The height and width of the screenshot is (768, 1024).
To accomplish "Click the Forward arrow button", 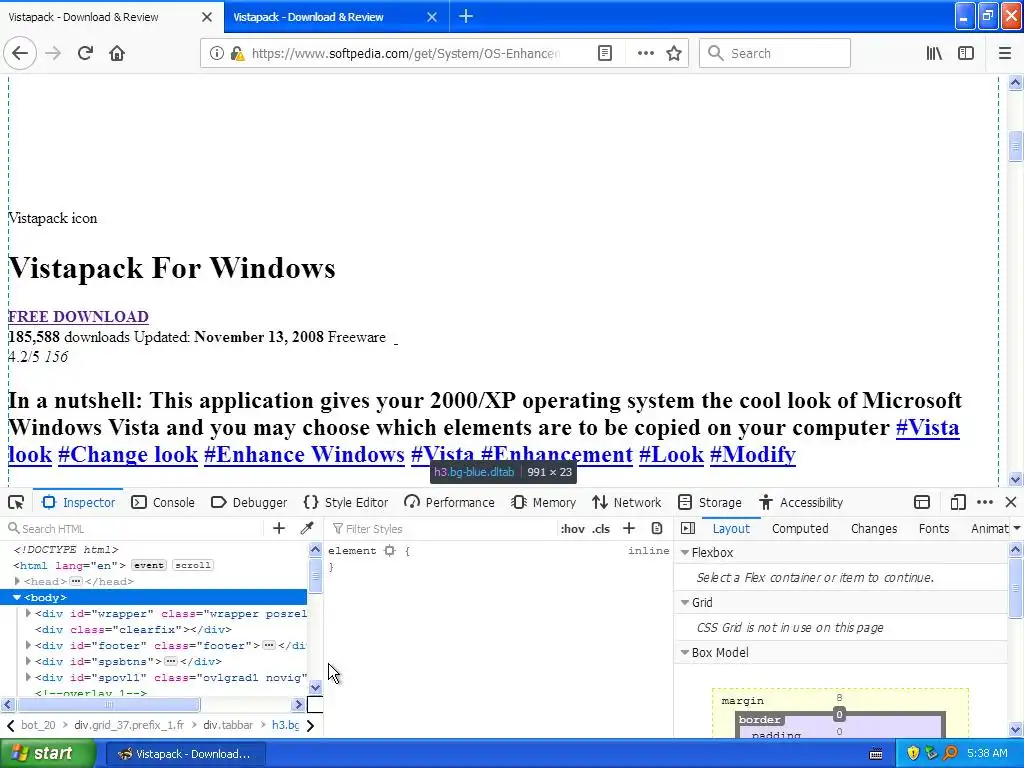I will pos(53,53).
